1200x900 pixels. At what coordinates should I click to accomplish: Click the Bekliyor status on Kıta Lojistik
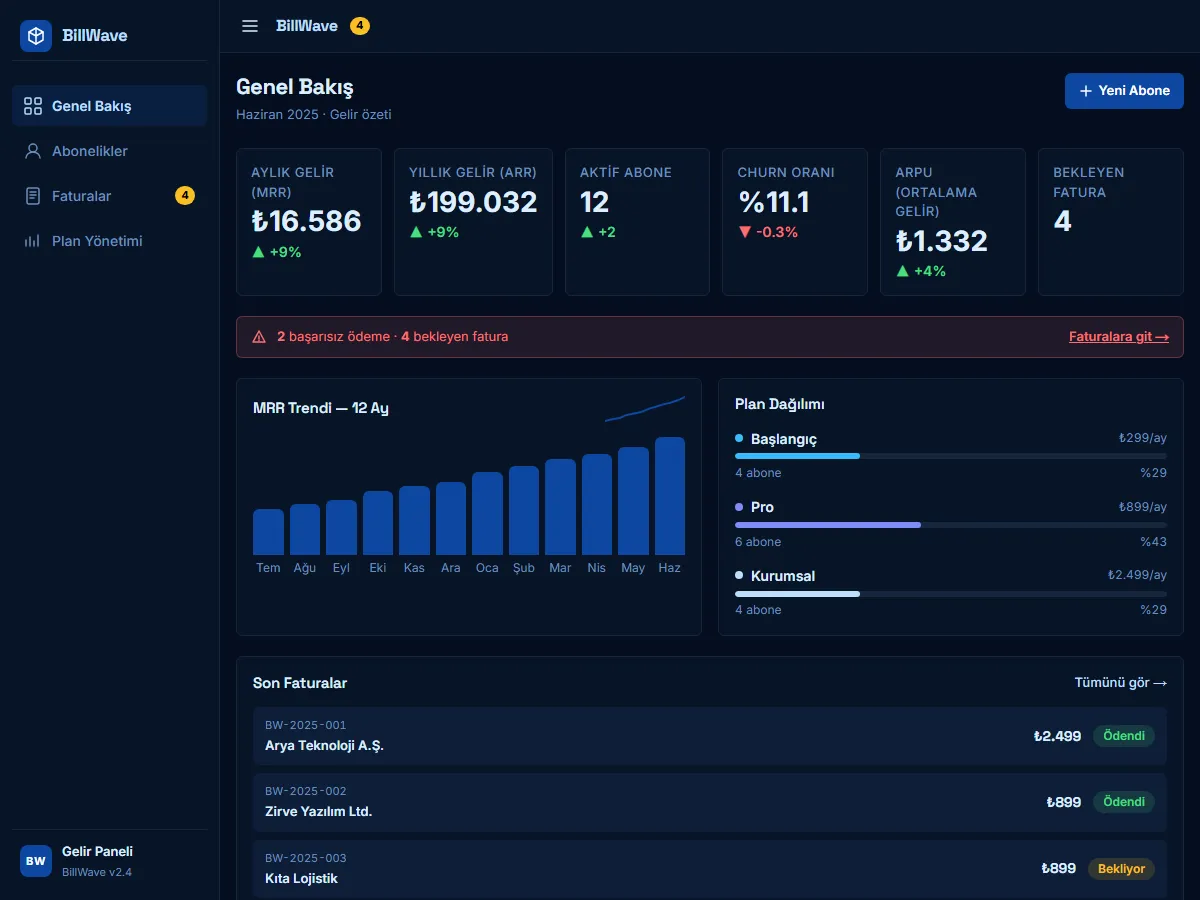point(1121,869)
